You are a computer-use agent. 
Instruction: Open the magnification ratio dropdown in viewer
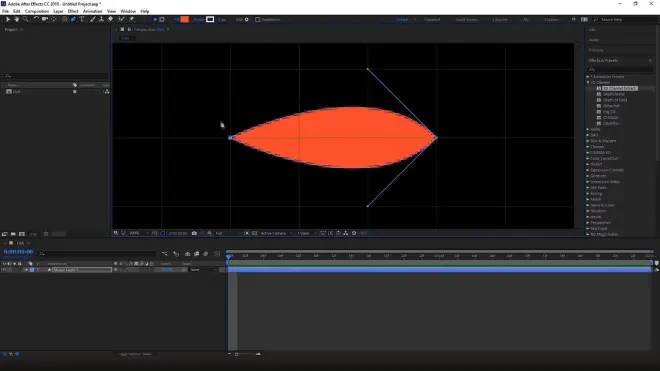(x=139, y=233)
